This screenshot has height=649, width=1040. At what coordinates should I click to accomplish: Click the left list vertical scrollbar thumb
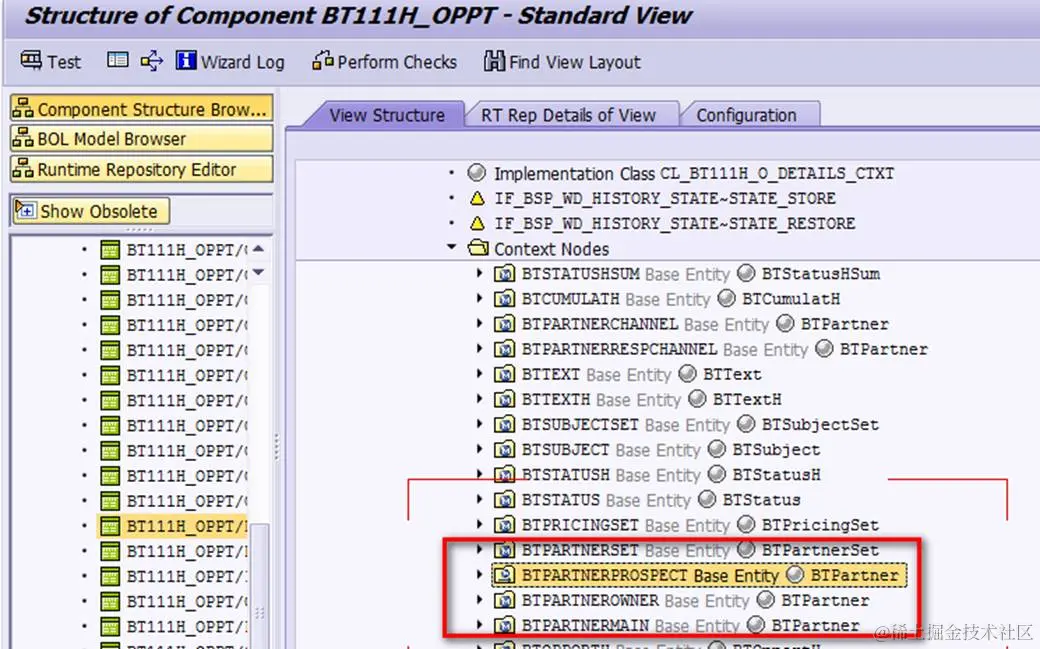pos(259,584)
